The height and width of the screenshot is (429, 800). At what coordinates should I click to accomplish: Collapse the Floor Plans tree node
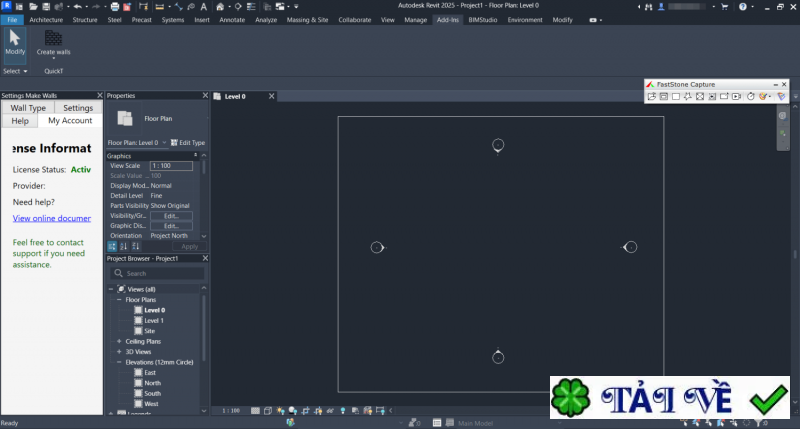click(x=119, y=300)
